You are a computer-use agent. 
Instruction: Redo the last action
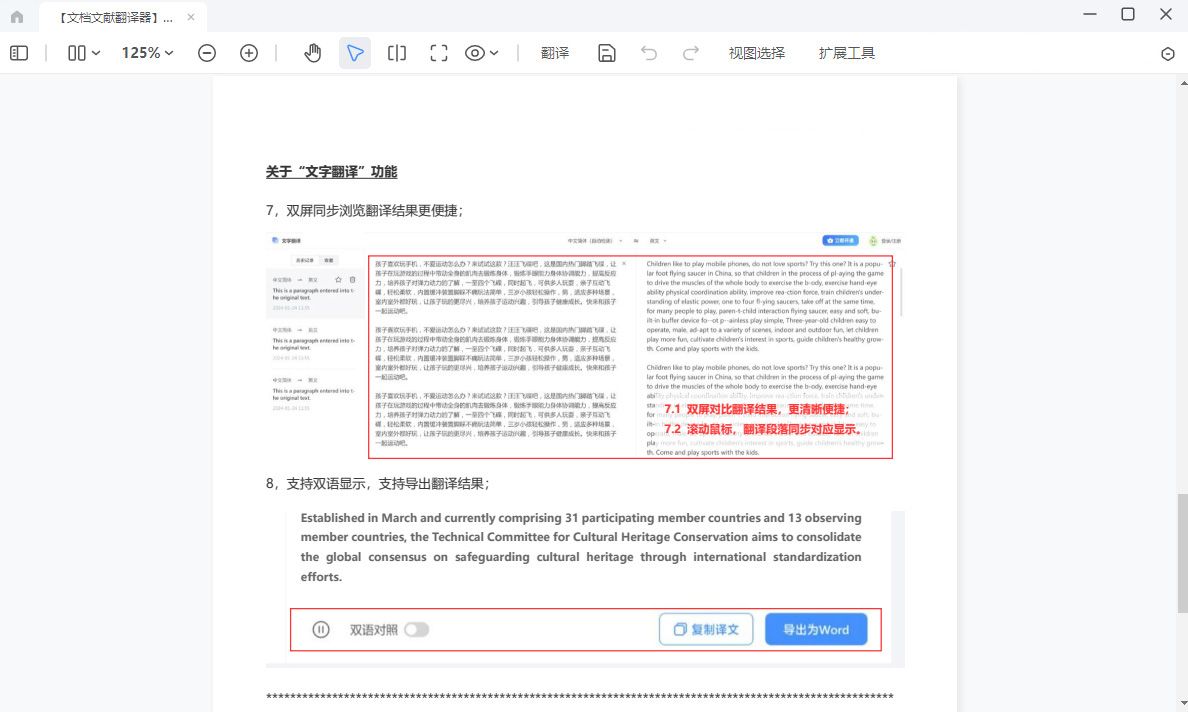(x=690, y=53)
